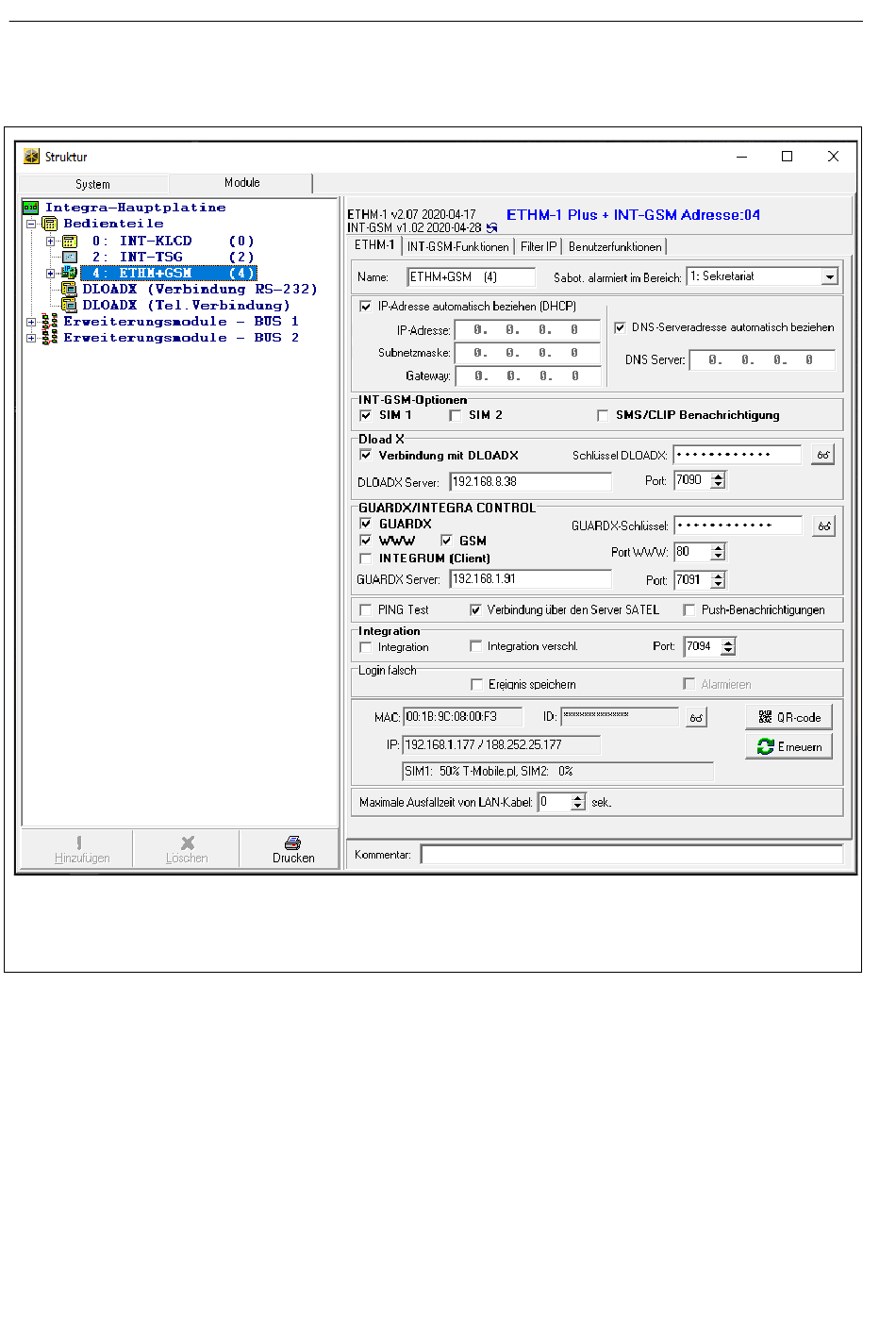Image resolution: width=896 pixels, height=1318 pixels.
Task: Reveal the GUARDX key with the glasses icon
Action: 823,526
